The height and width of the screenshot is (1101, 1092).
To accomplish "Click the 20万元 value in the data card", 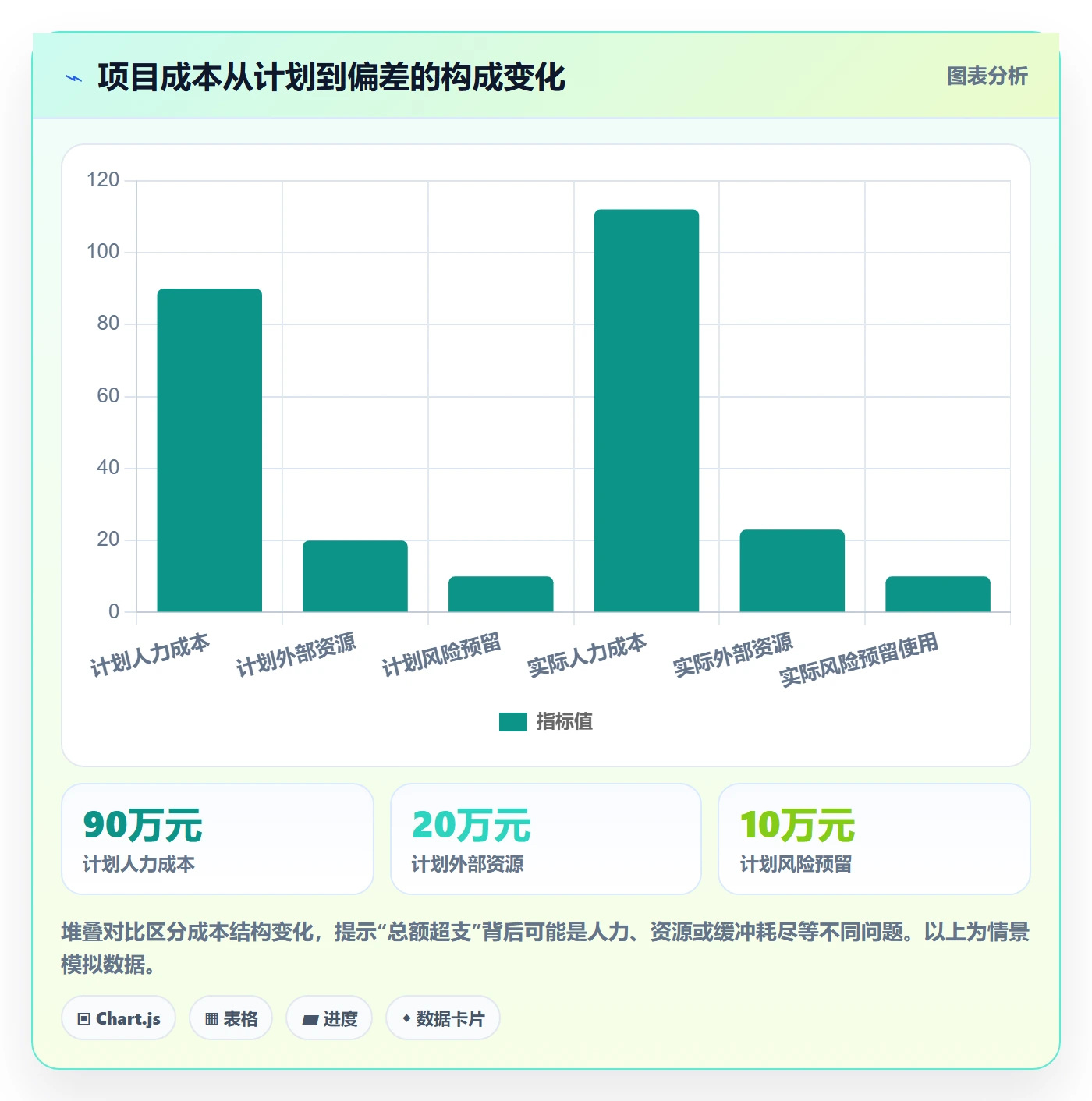I will coord(471,826).
